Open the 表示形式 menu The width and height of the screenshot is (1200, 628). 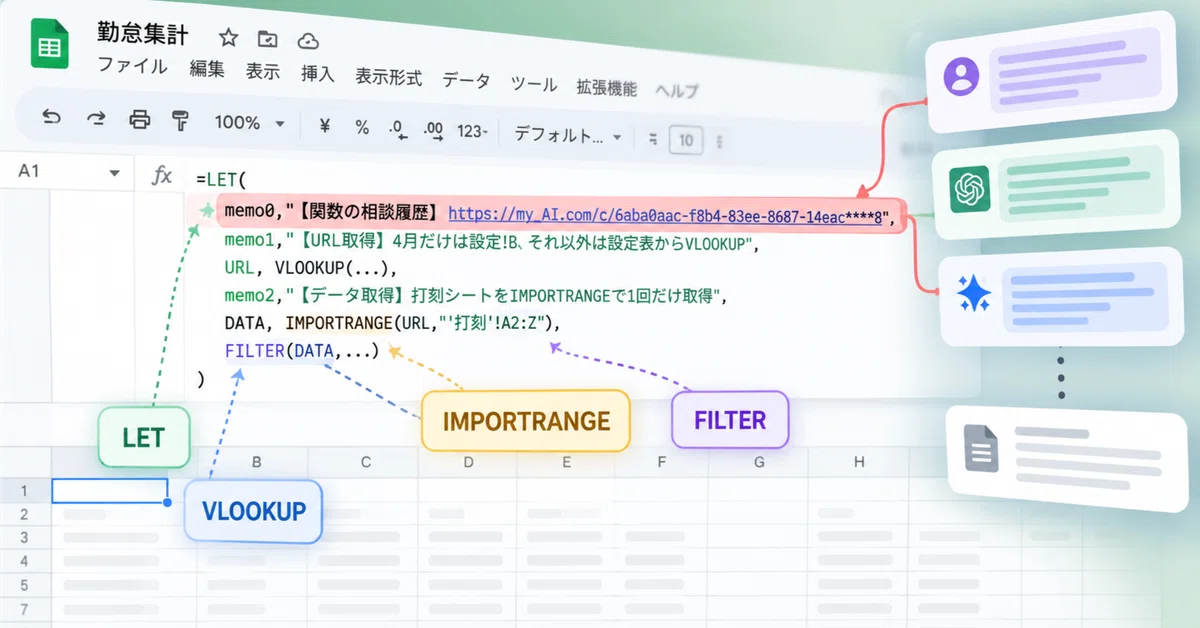pyautogui.click(x=389, y=77)
